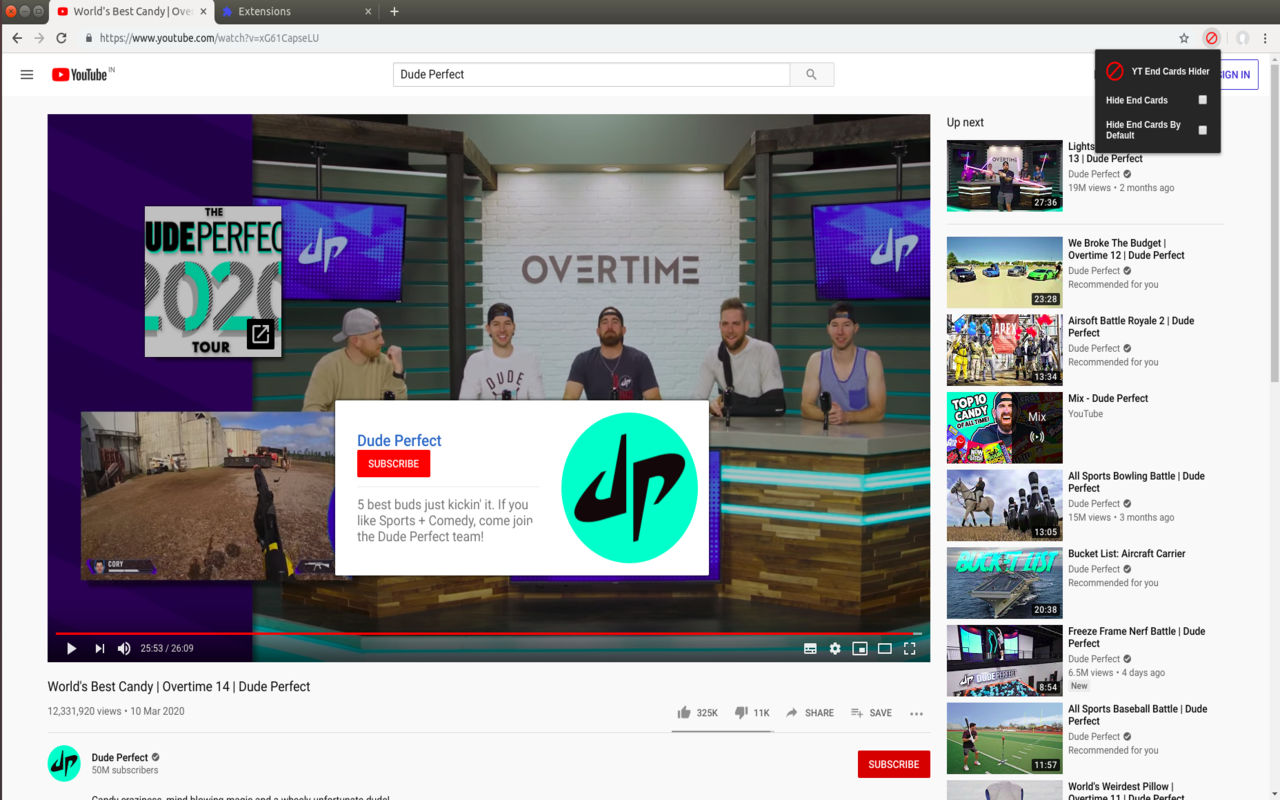Click the Dude Perfect channel name below video
The image size is (1280, 800).
[120, 757]
